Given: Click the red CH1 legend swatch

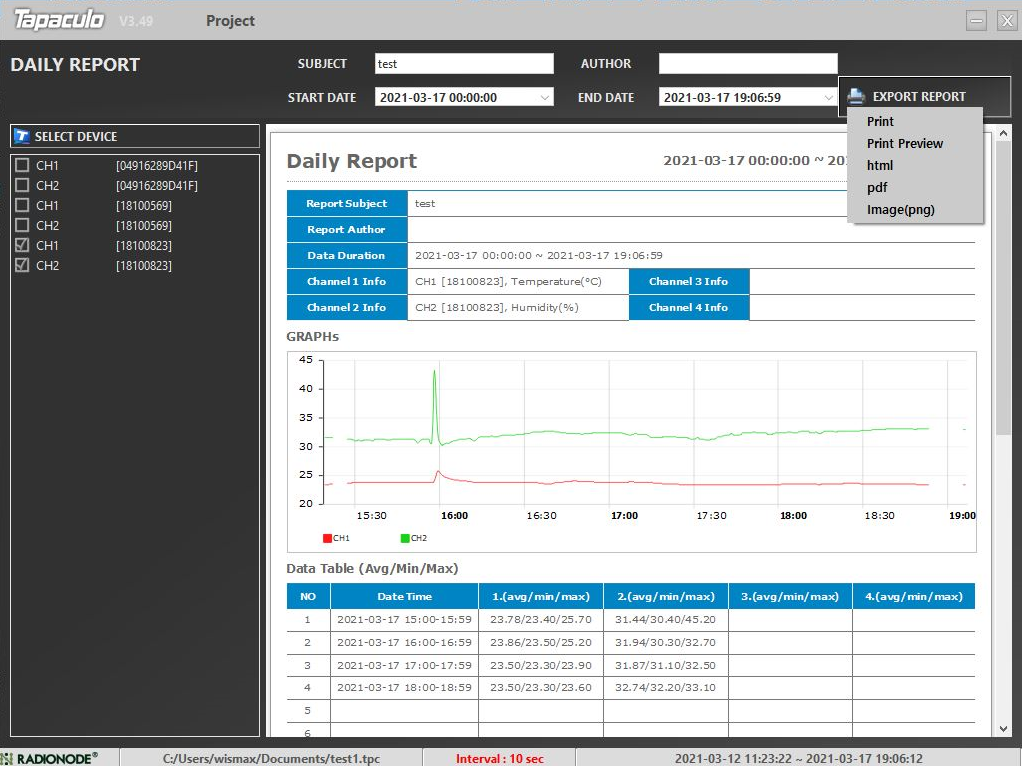Looking at the screenshot, I should pos(327,538).
